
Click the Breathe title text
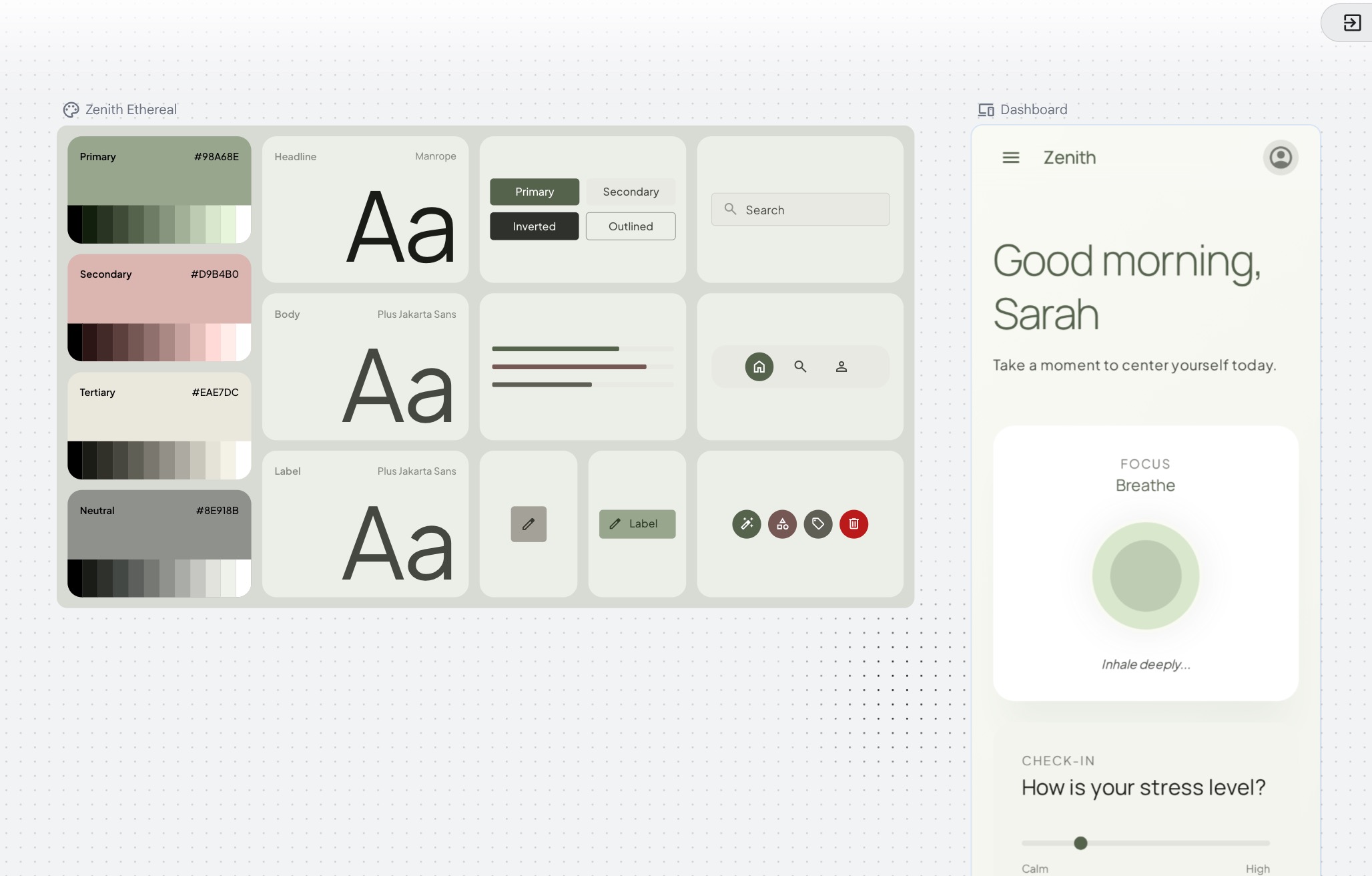click(1146, 485)
